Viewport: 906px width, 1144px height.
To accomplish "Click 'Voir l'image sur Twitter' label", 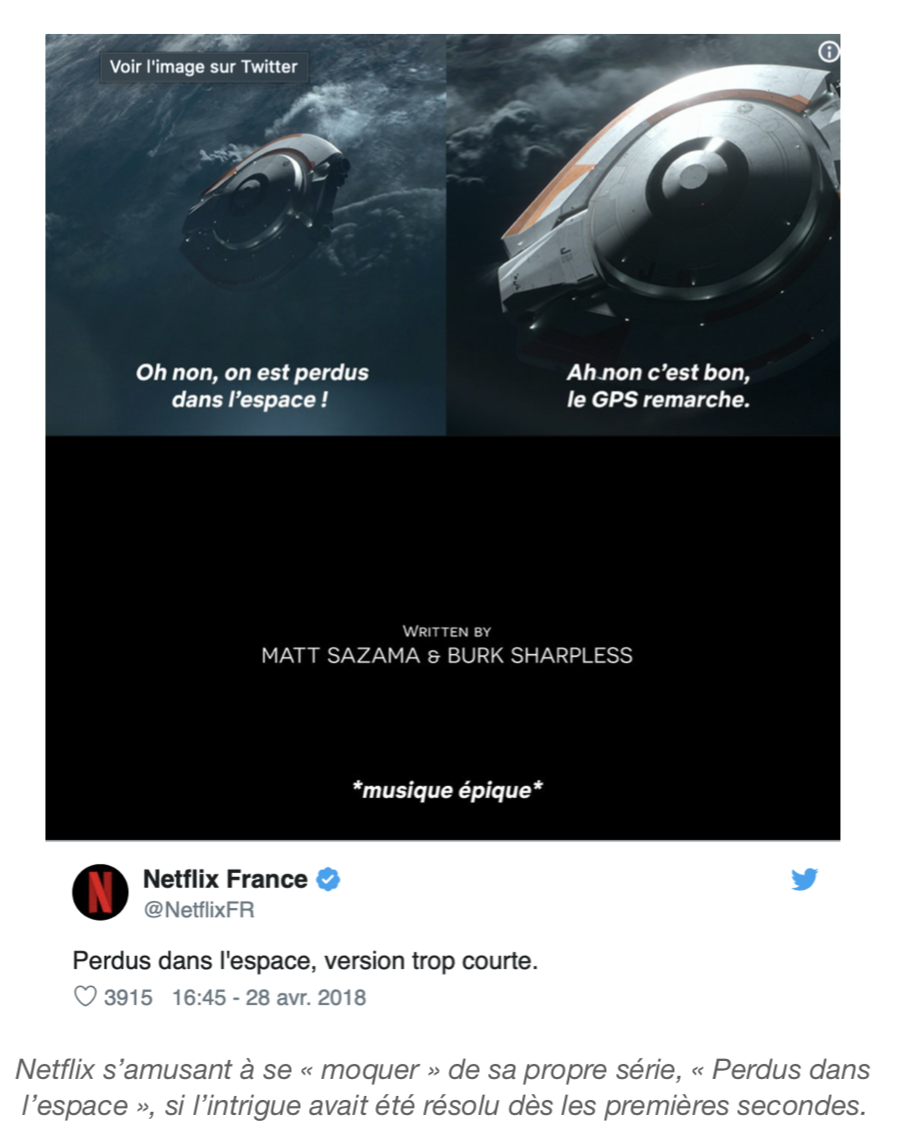I will (x=204, y=67).
